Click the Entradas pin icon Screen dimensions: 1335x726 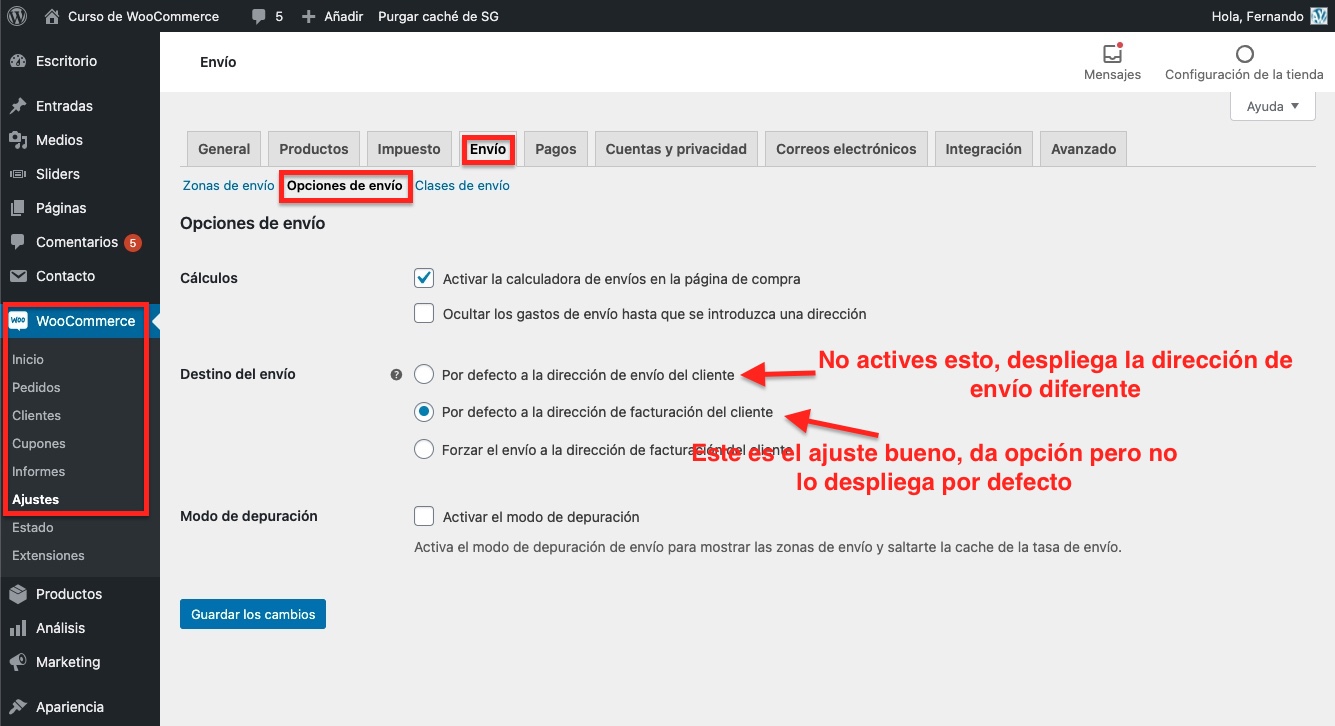tap(18, 106)
